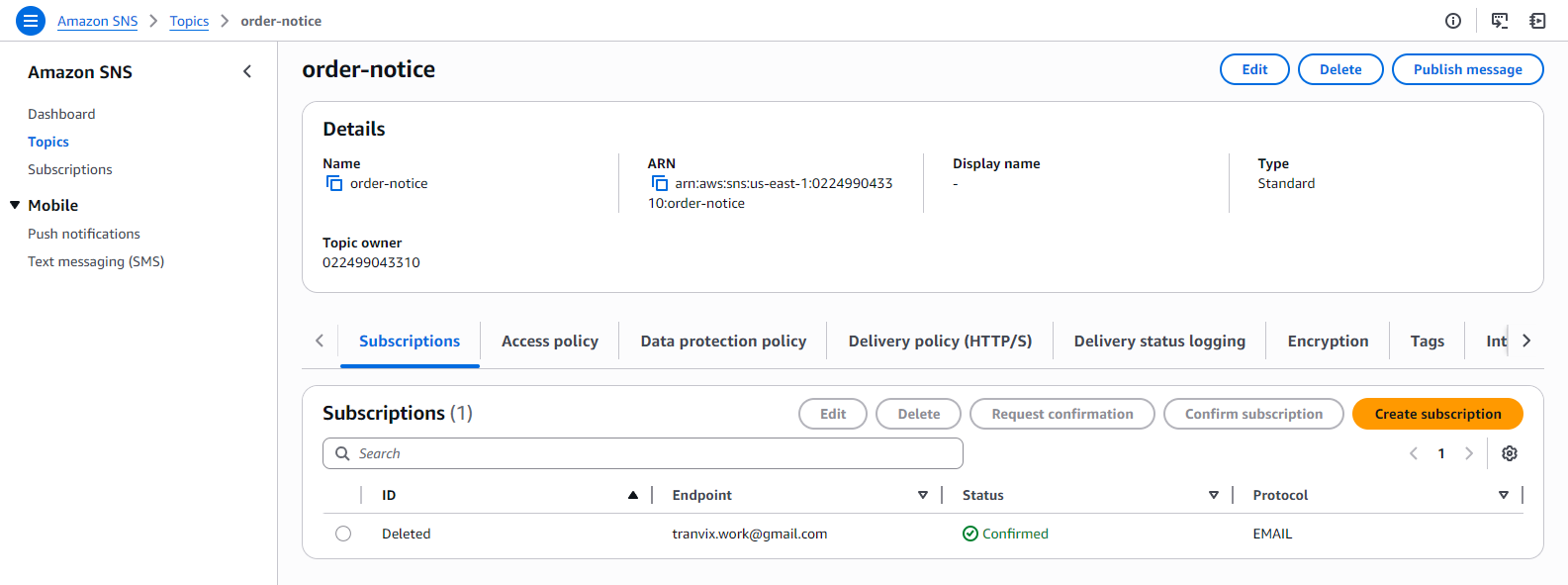Click the rightmost panel toggle icon in header

click(x=1537, y=21)
